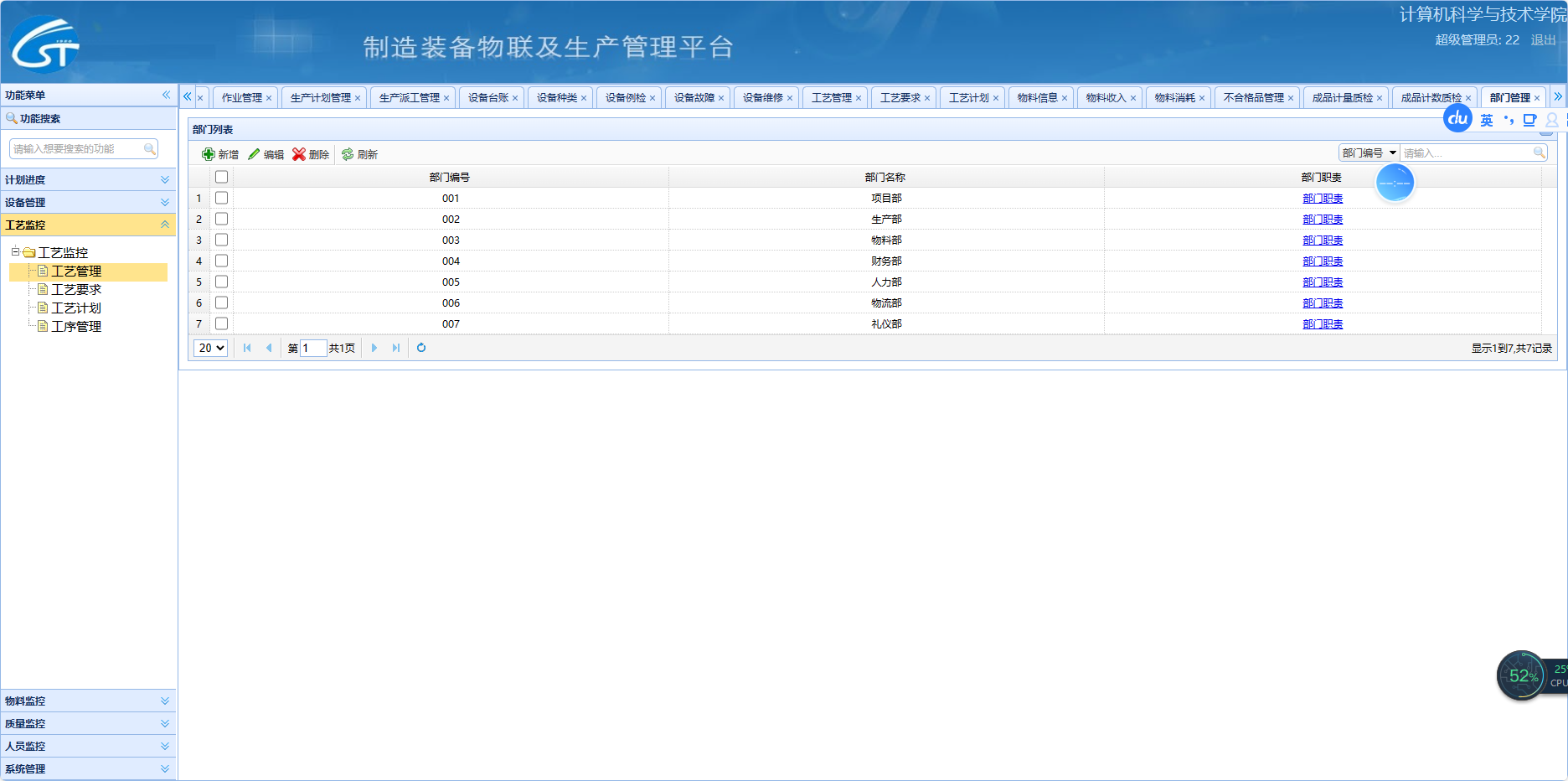1568x781 pixels.
Task: Toggle the select-all checkbox in header
Action: (x=221, y=177)
